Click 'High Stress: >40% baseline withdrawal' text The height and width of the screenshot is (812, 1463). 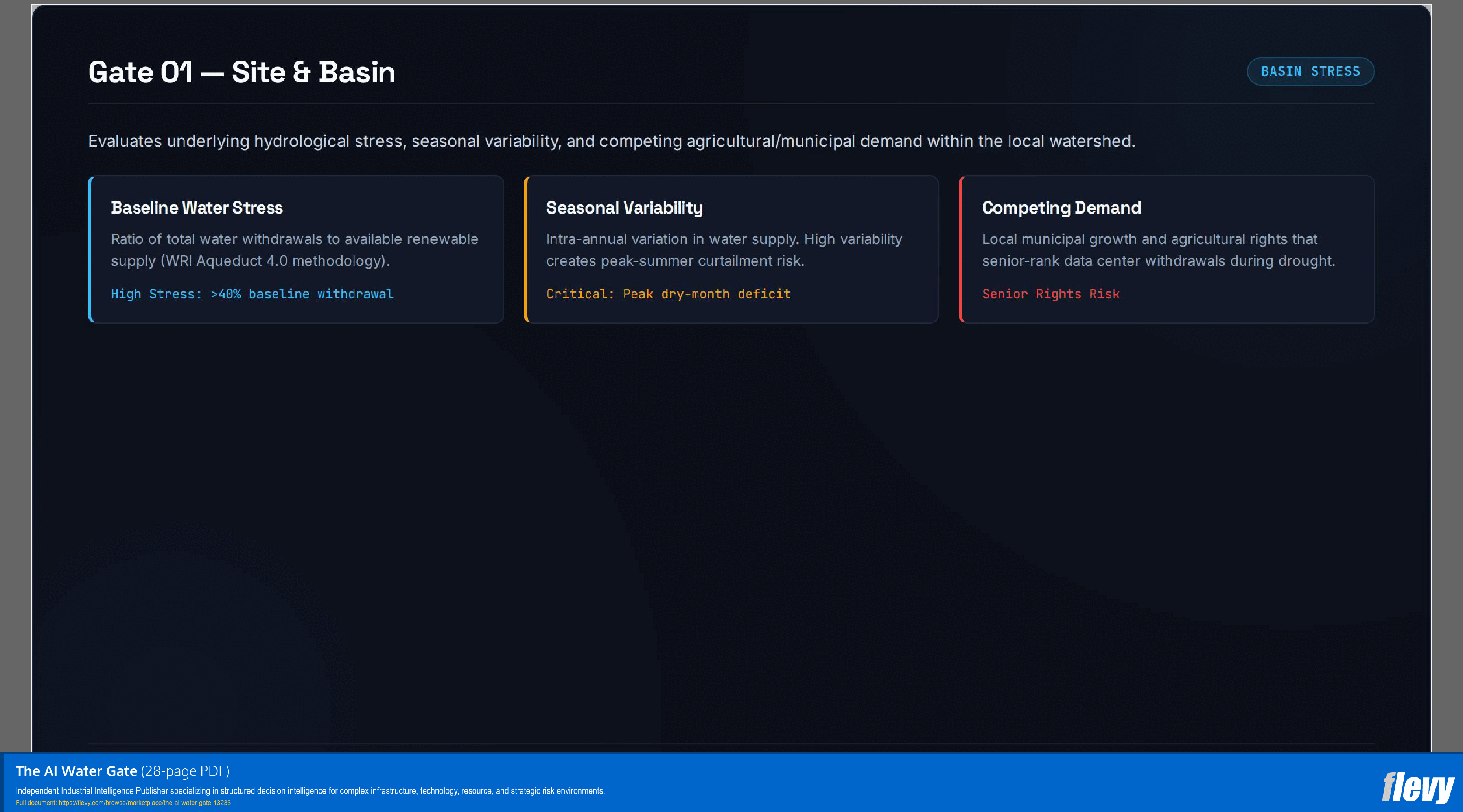tap(252, 294)
